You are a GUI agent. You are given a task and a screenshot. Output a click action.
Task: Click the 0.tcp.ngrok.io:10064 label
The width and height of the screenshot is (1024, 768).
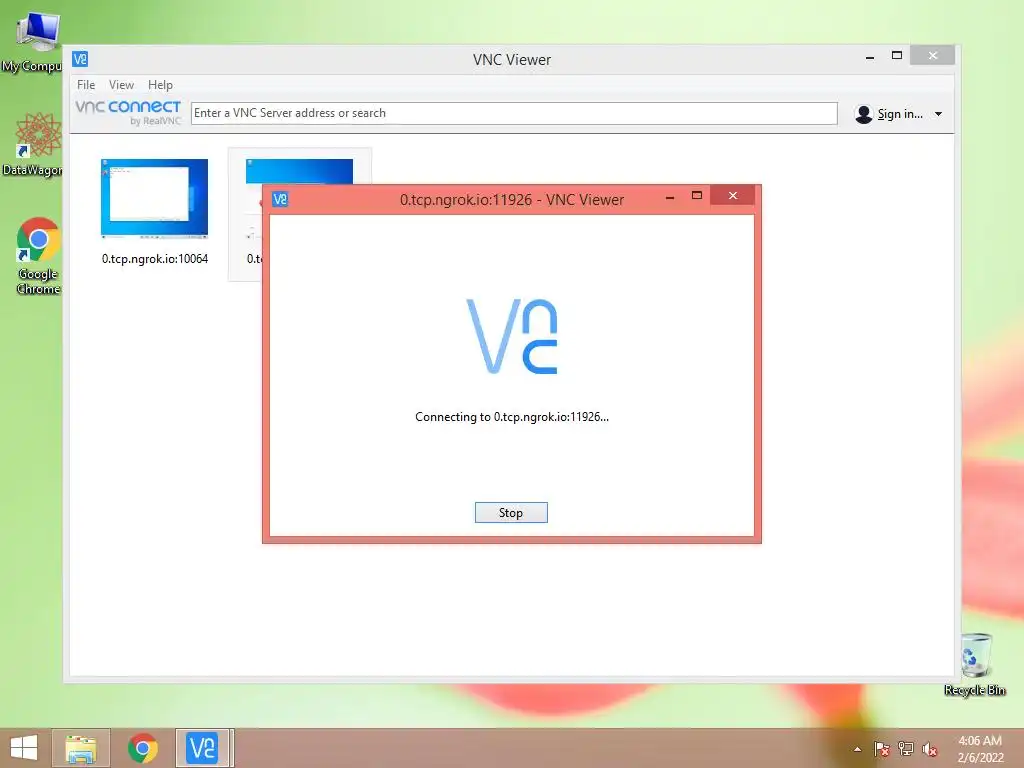[x=155, y=259]
